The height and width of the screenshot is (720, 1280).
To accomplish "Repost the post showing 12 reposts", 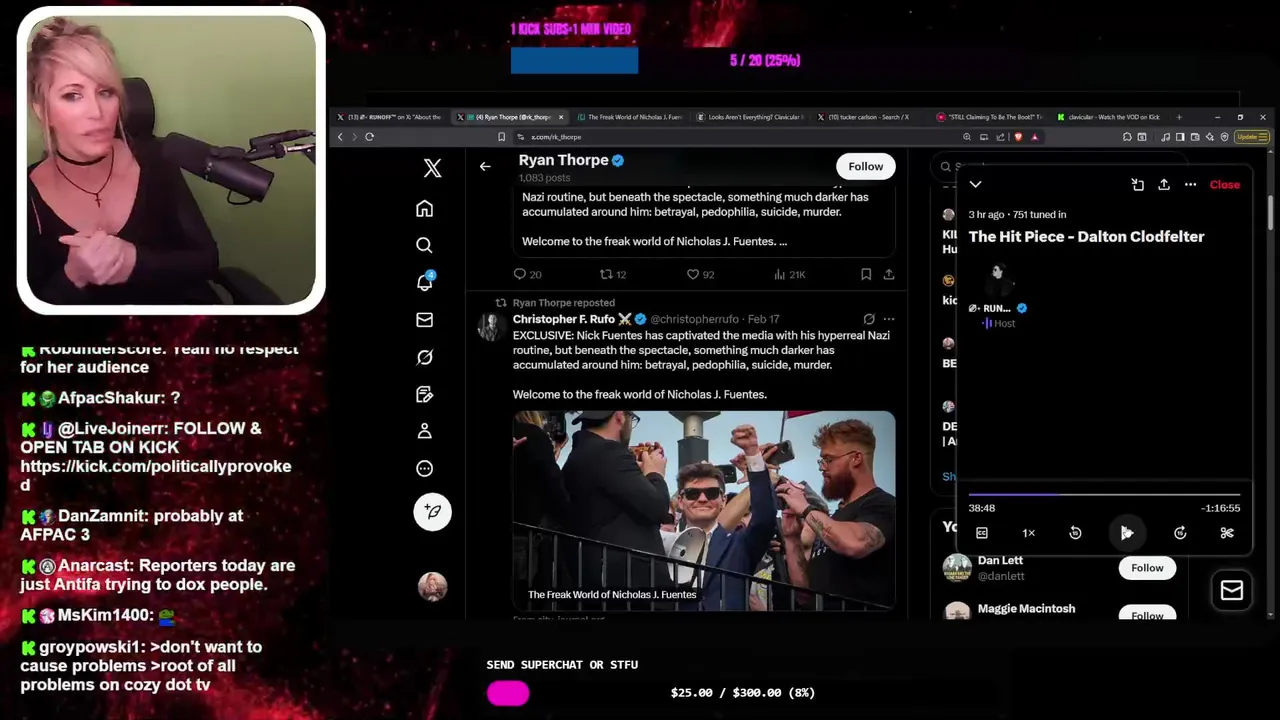I will (x=612, y=274).
